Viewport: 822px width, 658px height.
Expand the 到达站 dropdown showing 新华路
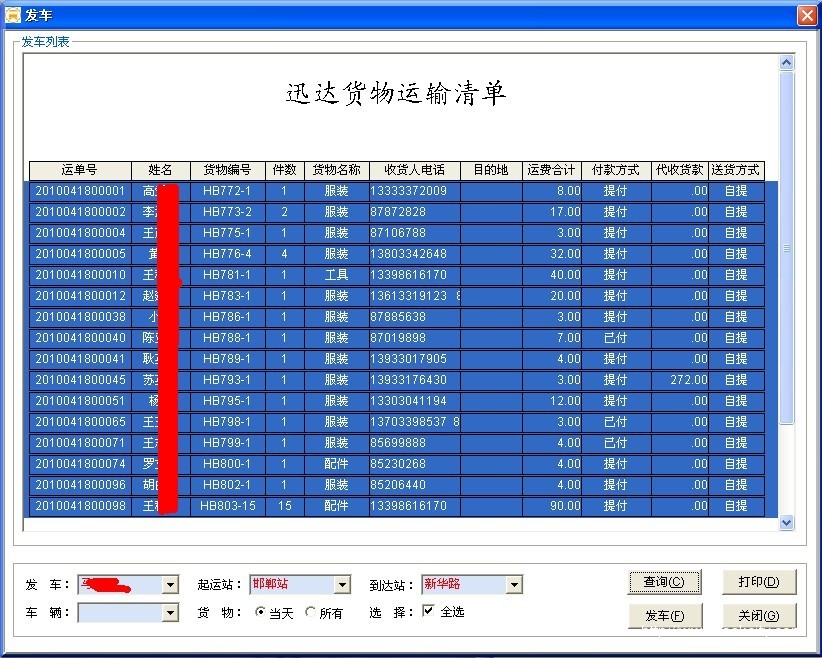(x=514, y=585)
